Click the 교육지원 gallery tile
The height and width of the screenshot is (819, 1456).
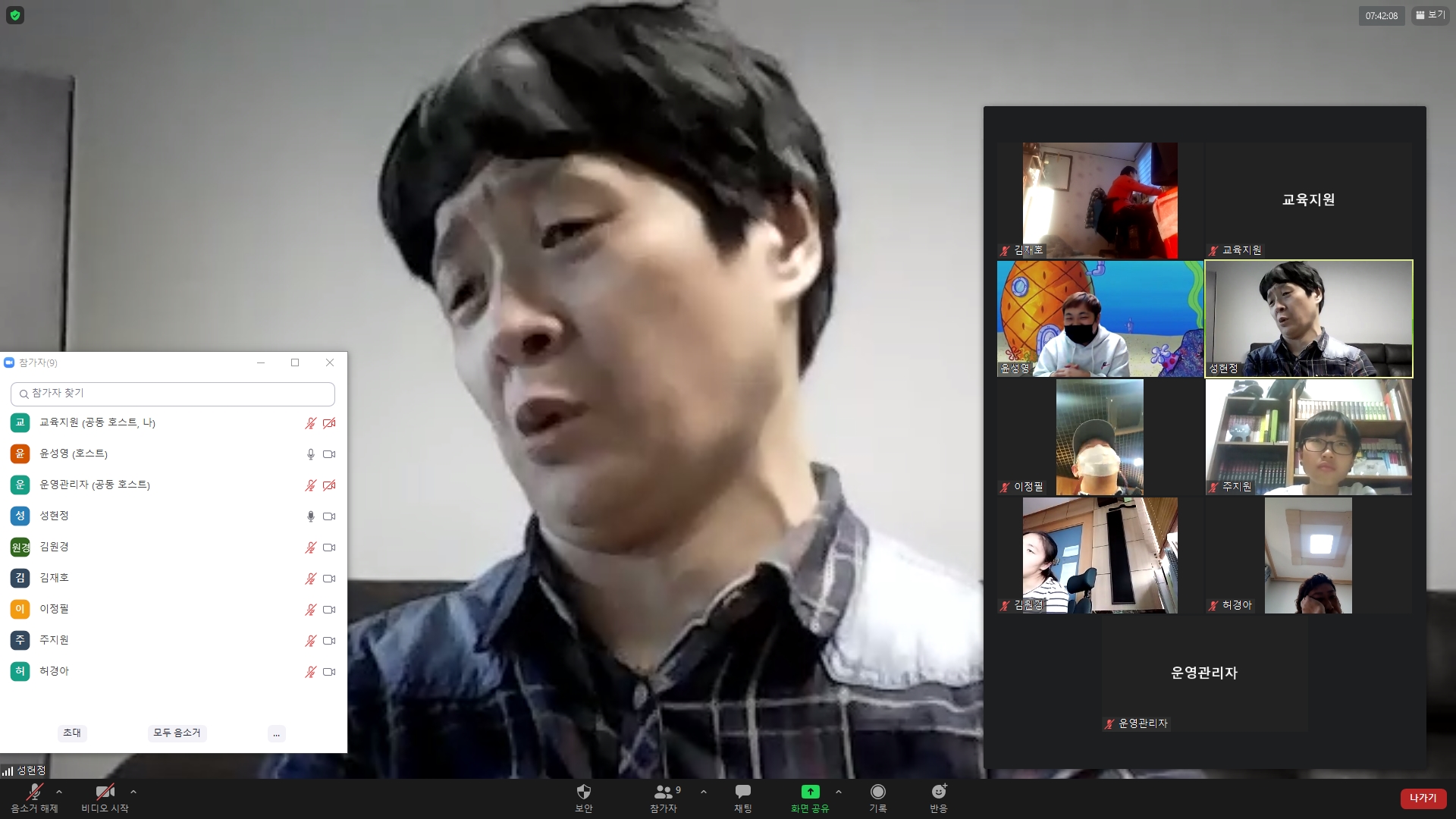[x=1309, y=200]
